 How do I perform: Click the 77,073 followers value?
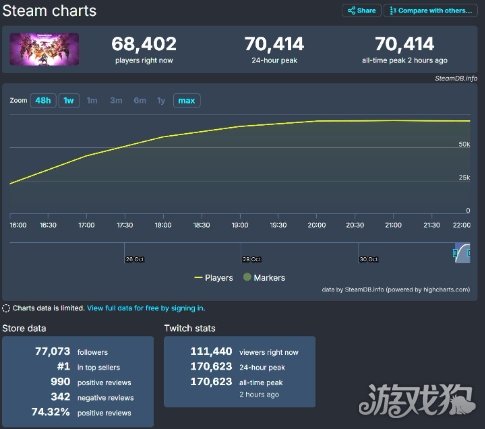pos(53,351)
